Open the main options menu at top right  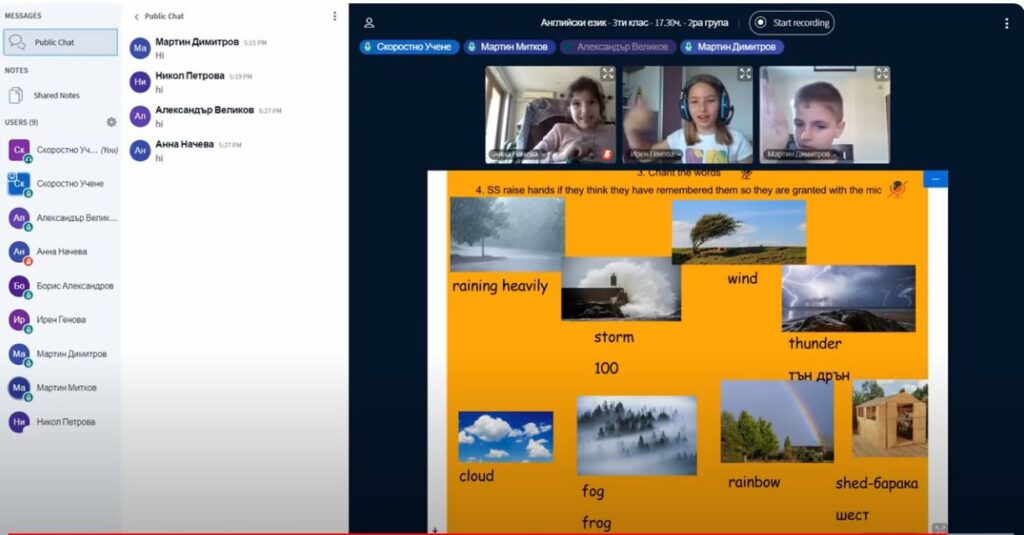click(1006, 23)
